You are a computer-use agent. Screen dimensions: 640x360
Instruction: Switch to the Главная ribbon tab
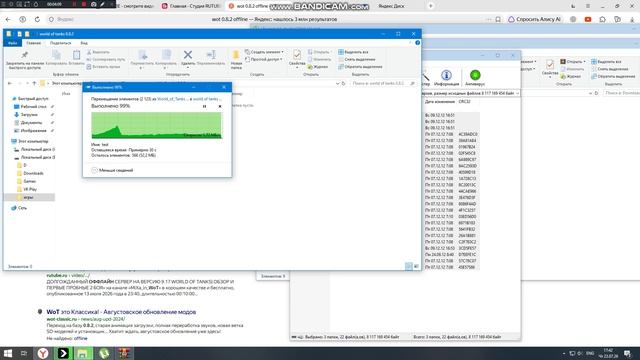(33, 43)
